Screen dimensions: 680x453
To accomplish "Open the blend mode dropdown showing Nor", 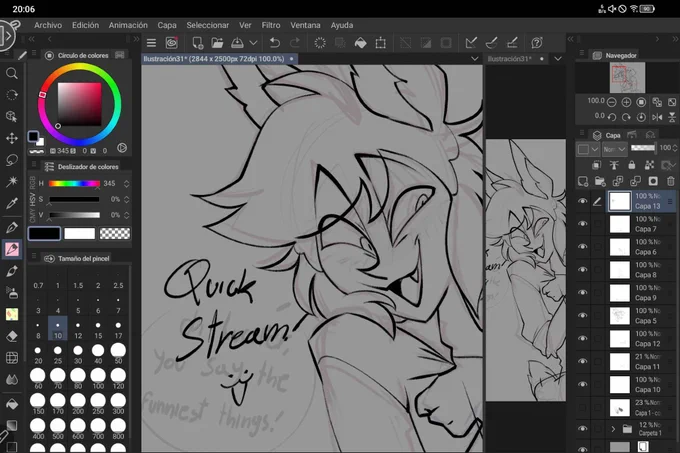I will pos(615,149).
